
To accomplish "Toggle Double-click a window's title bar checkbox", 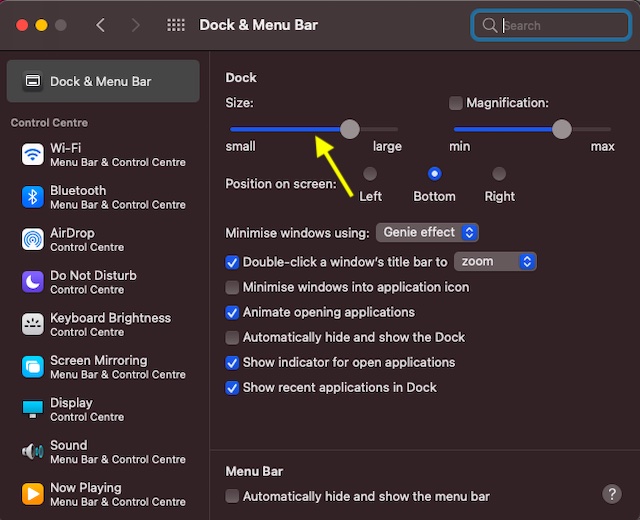I will pyautogui.click(x=232, y=262).
